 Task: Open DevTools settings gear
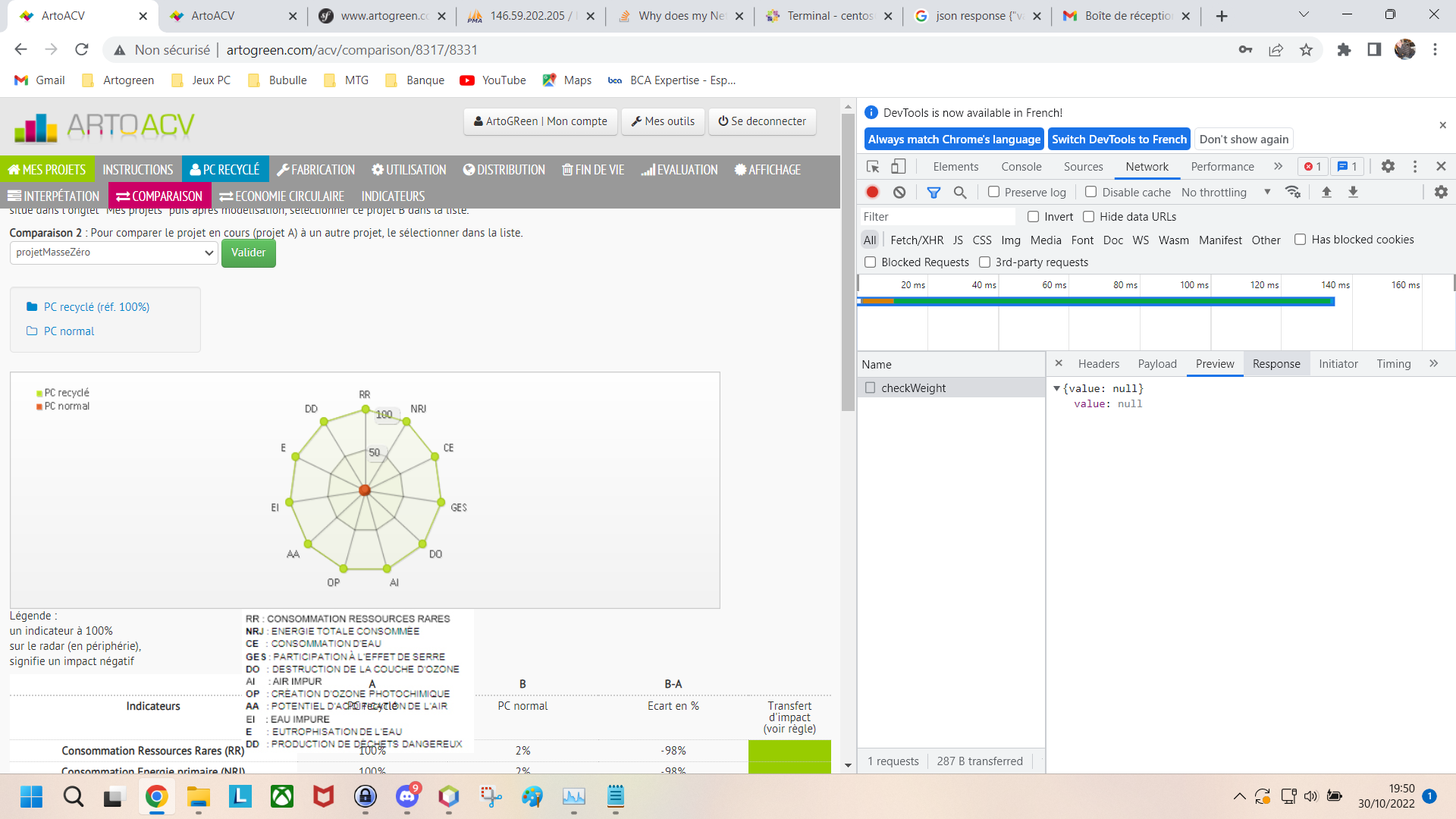coord(1389,166)
